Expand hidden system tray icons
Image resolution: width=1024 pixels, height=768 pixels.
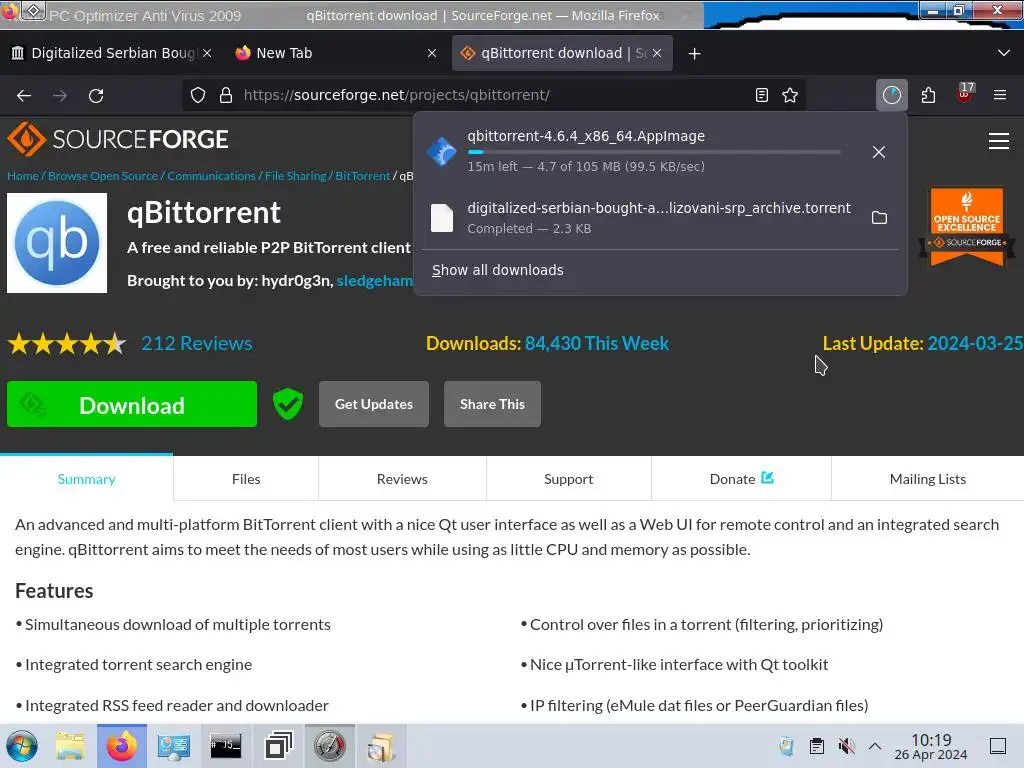click(875, 746)
